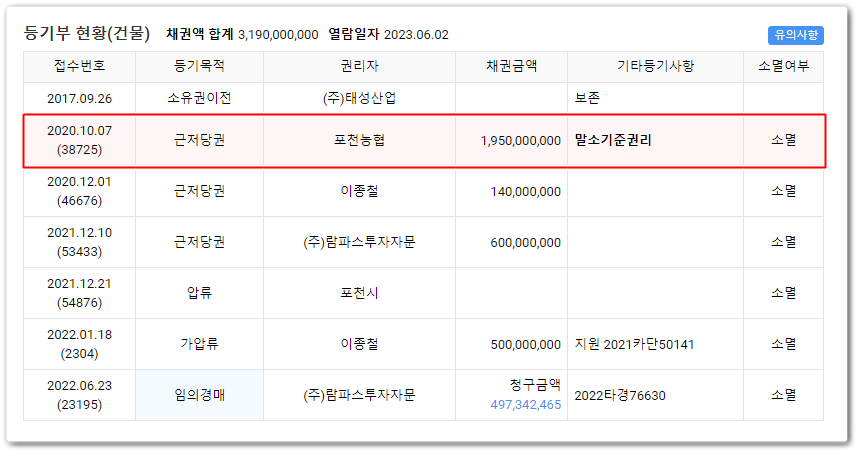Click 소멸 in the 2020.12.01 row
This screenshot has width=860, height=454.
point(783,191)
